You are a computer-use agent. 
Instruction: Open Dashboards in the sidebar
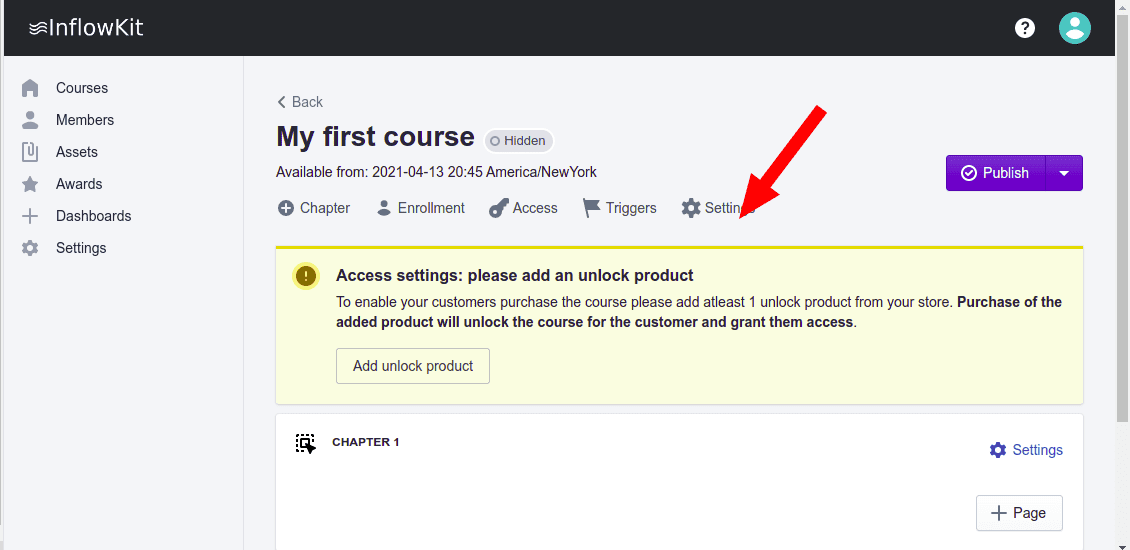[93, 216]
